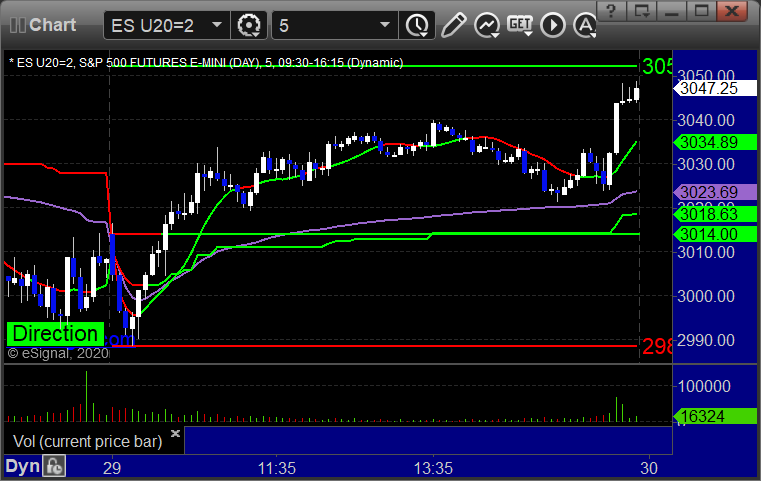Click the Dyn scaling label

pos(22,466)
